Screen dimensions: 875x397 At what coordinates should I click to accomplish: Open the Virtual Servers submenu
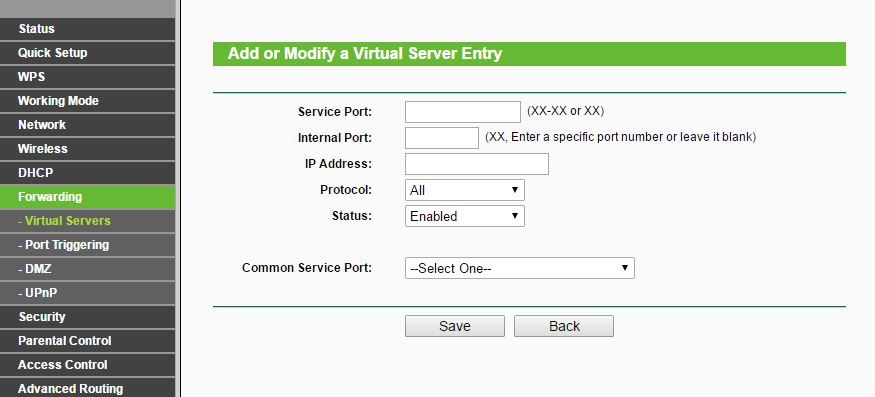click(88, 221)
